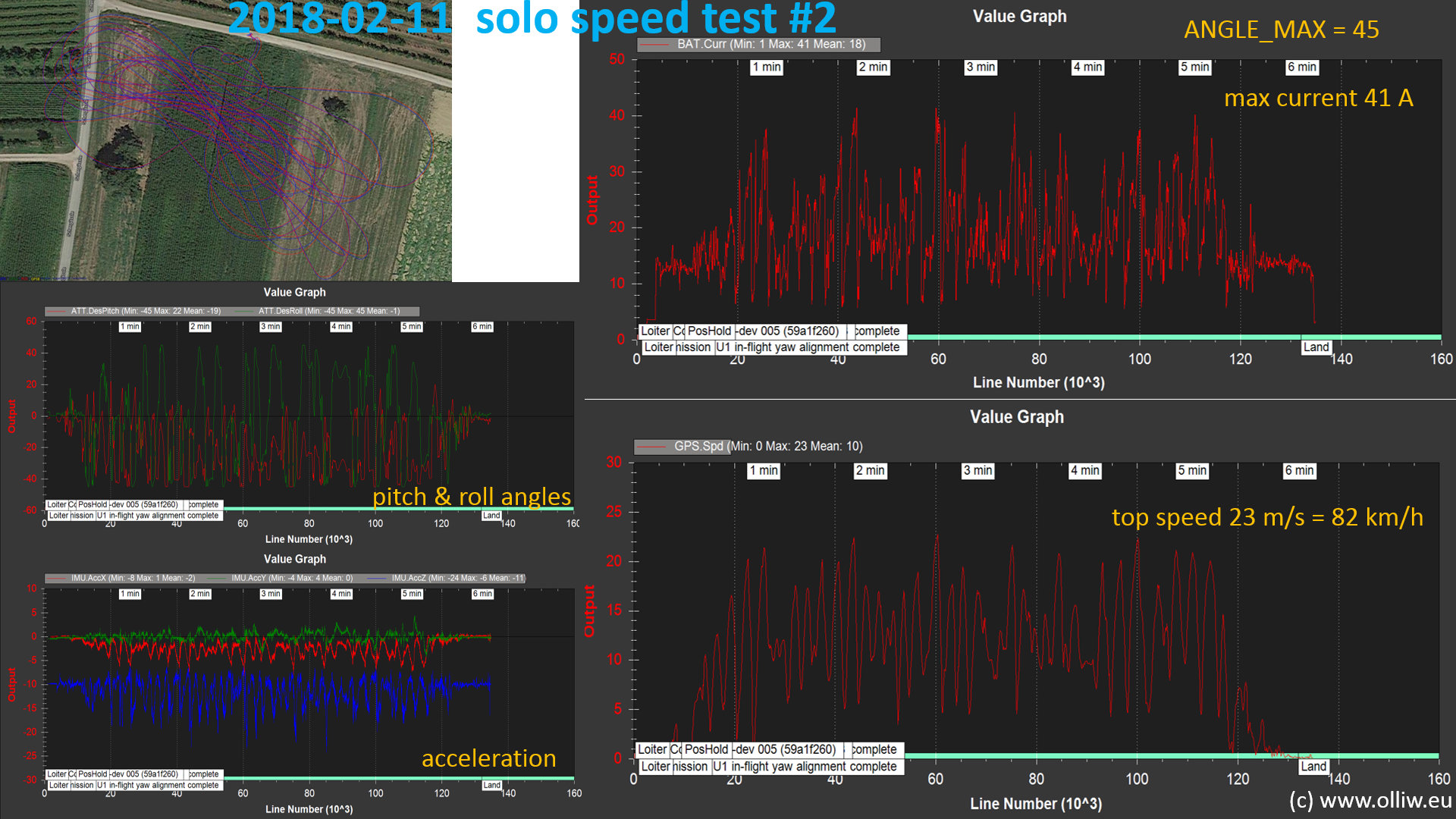Click 2 min marker on acceleration graph
The width and height of the screenshot is (1456, 819).
coord(199,594)
